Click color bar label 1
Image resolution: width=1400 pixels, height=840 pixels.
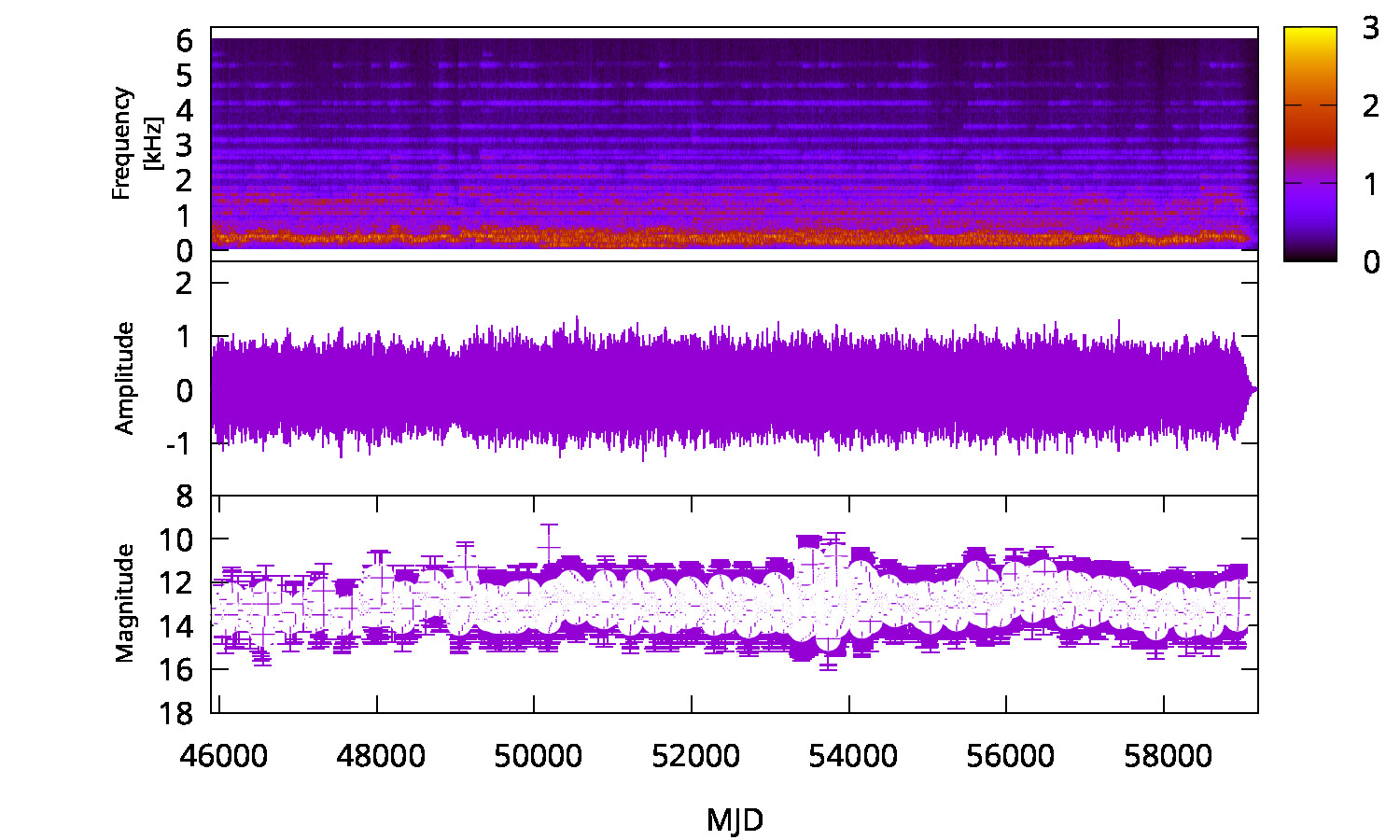tap(1370, 184)
